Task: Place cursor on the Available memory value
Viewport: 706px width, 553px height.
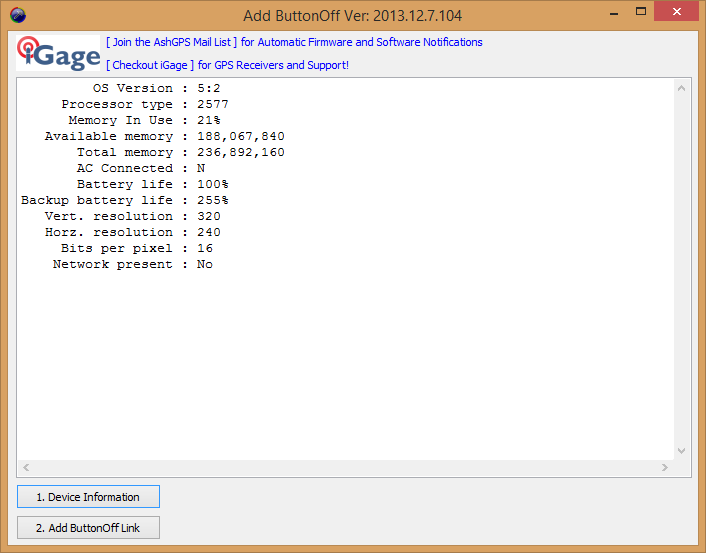Action: click(240, 136)
